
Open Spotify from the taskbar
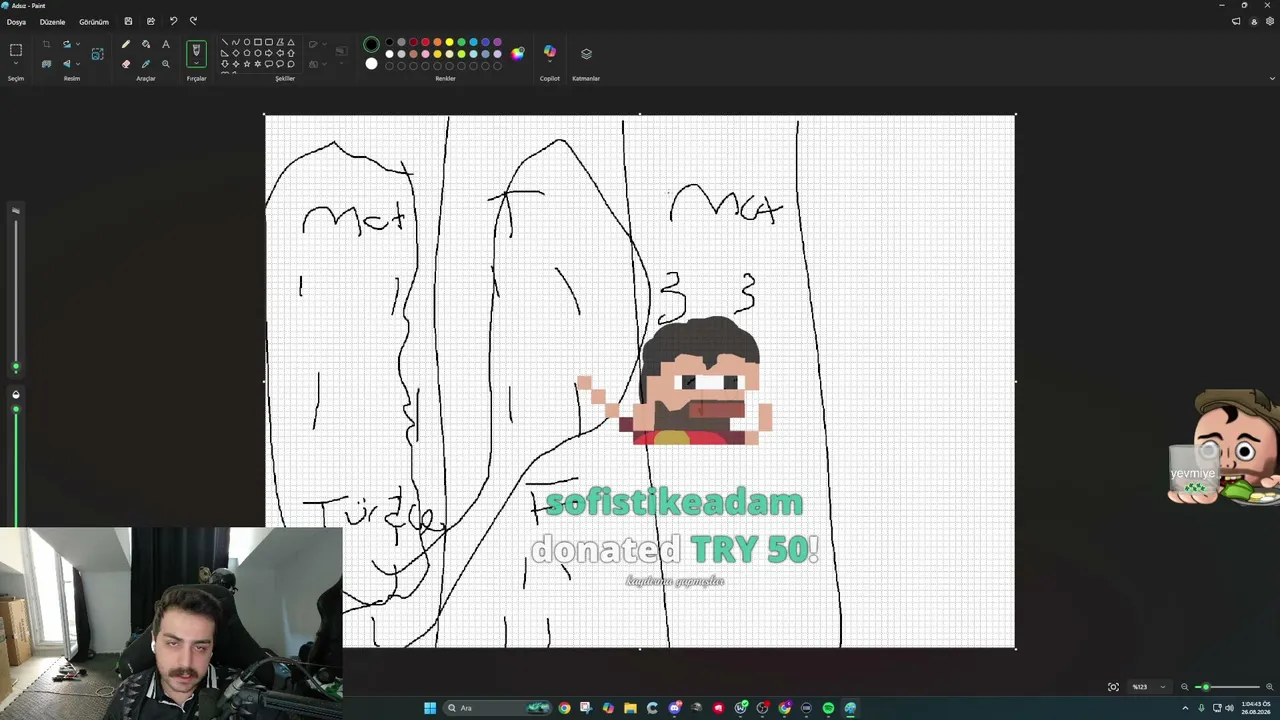click(x=828, y=708)
